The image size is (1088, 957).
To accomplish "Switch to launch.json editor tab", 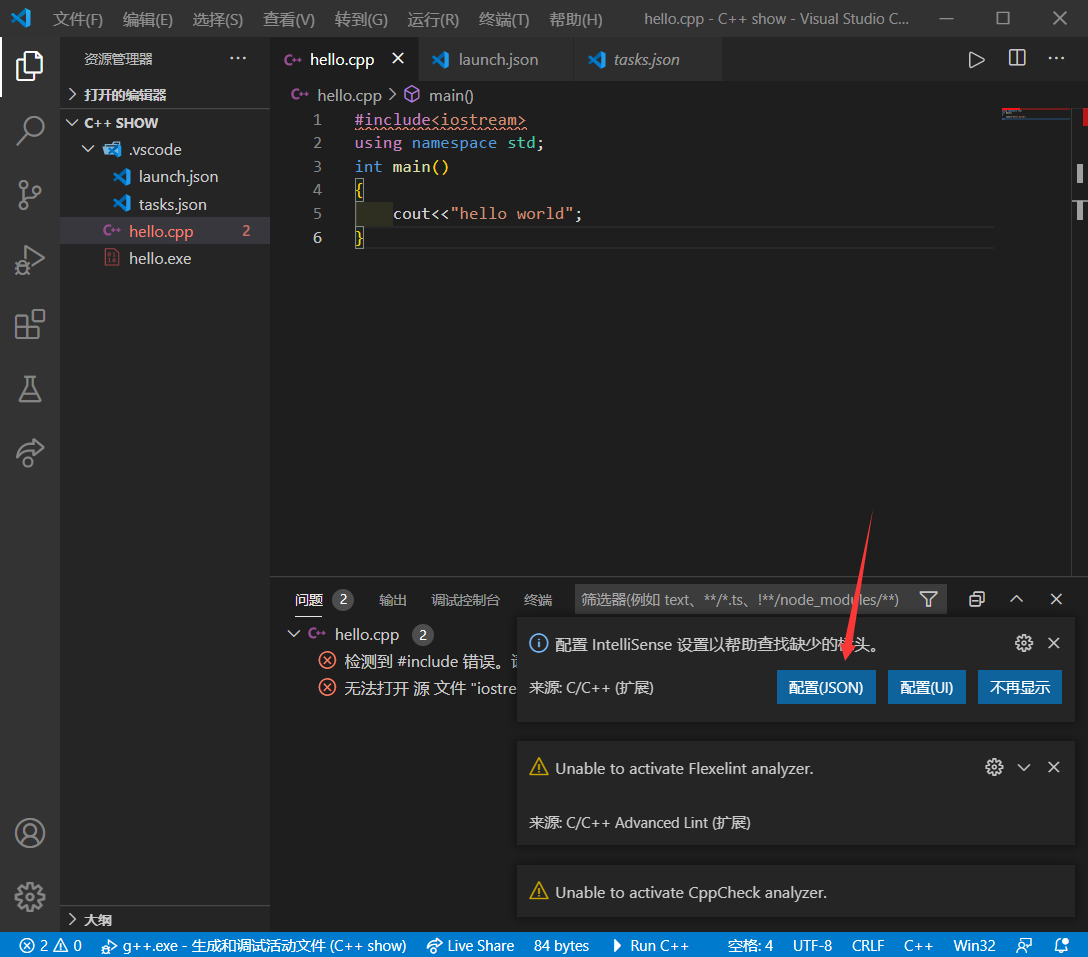I will pyautogui.click(x=496, y=60).
